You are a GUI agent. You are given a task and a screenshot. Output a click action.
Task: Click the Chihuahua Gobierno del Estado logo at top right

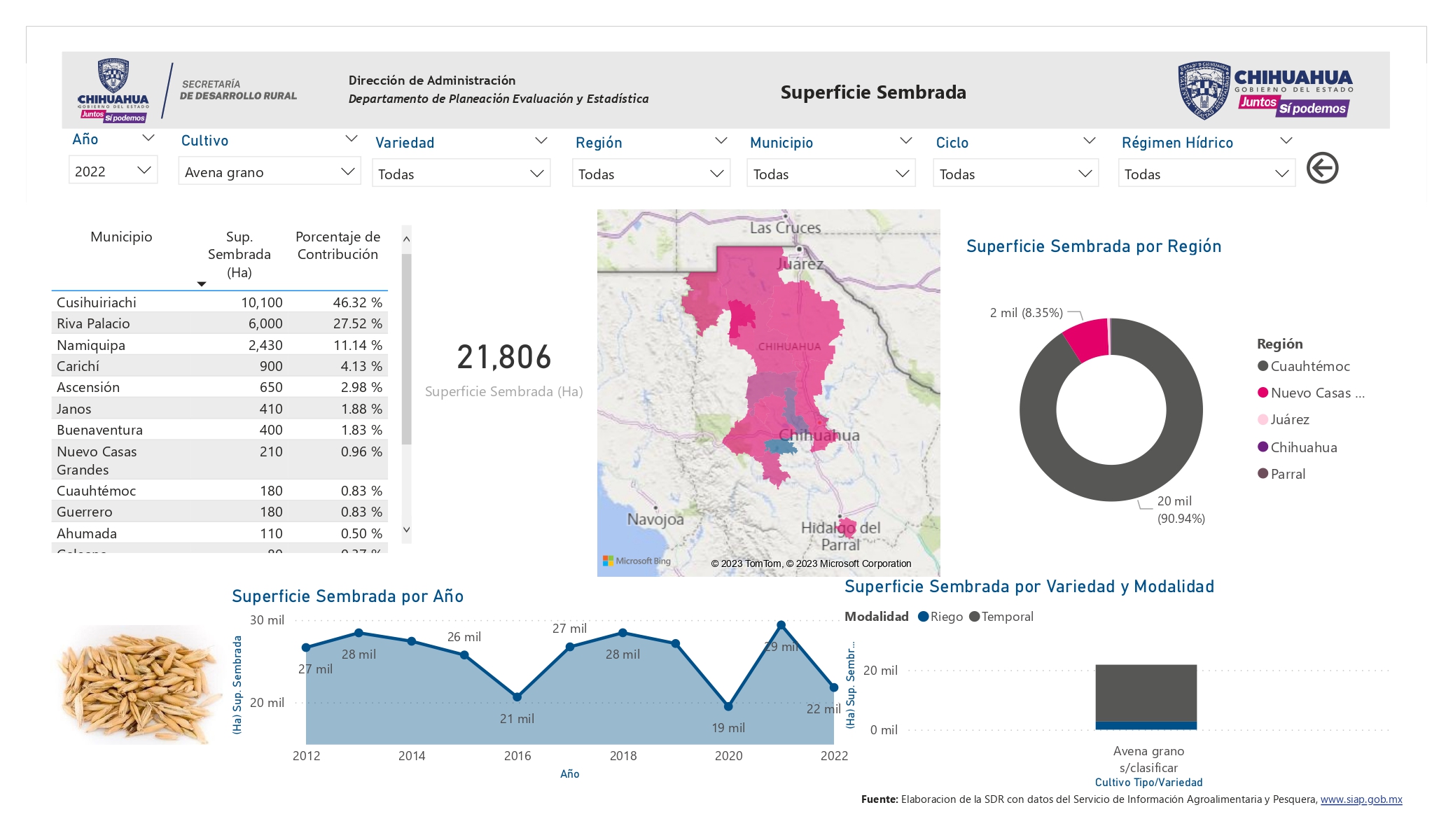(x=1265, y=90)
